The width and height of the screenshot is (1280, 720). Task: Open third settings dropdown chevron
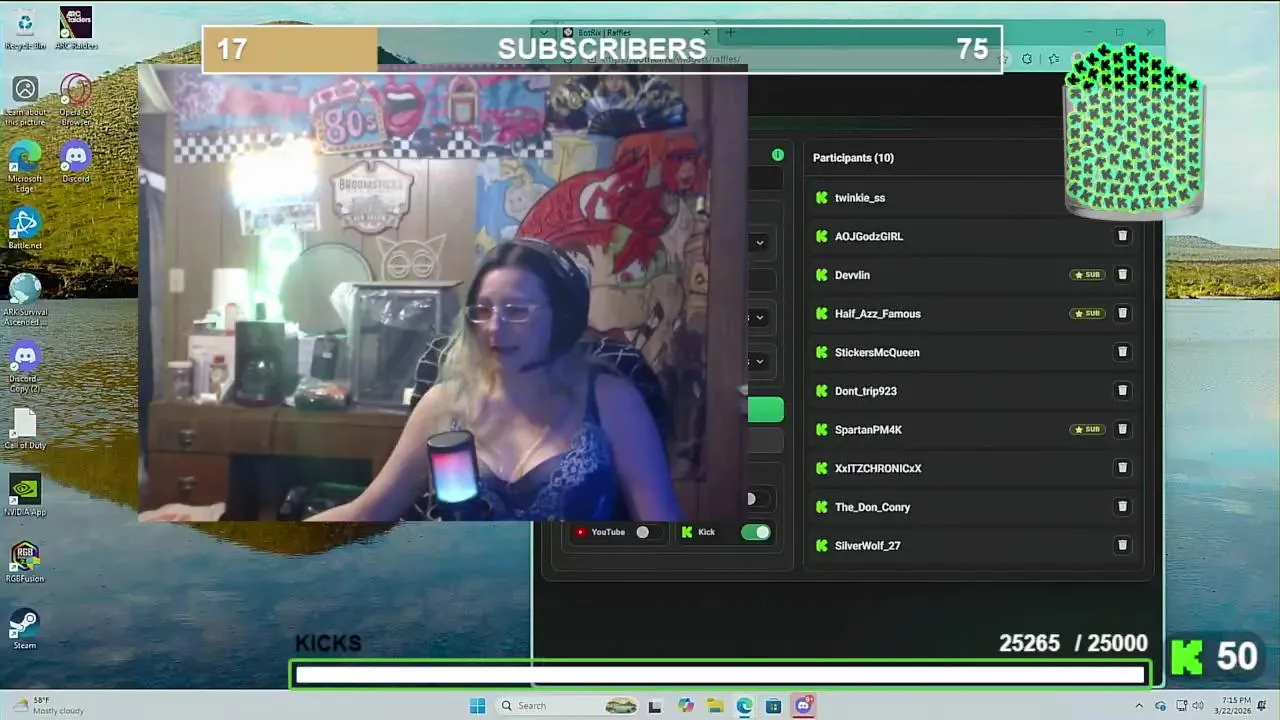(760, 361)
